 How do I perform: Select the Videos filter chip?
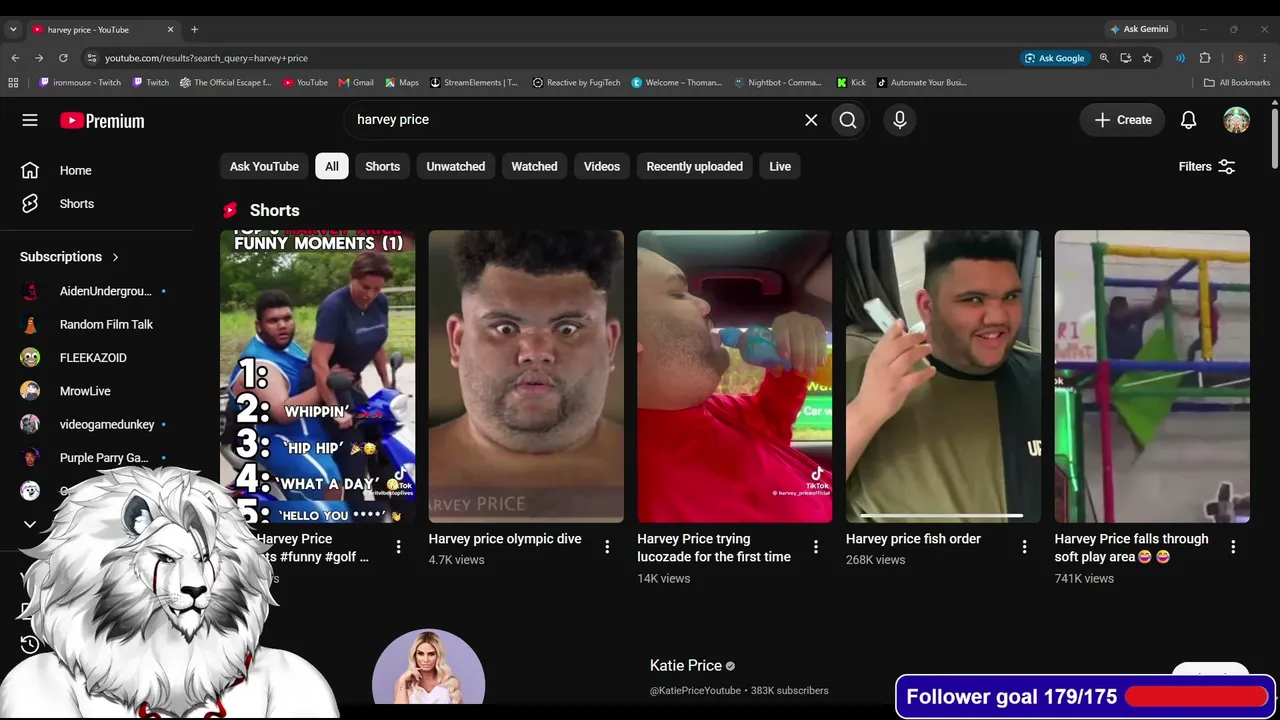coord(602,167)
